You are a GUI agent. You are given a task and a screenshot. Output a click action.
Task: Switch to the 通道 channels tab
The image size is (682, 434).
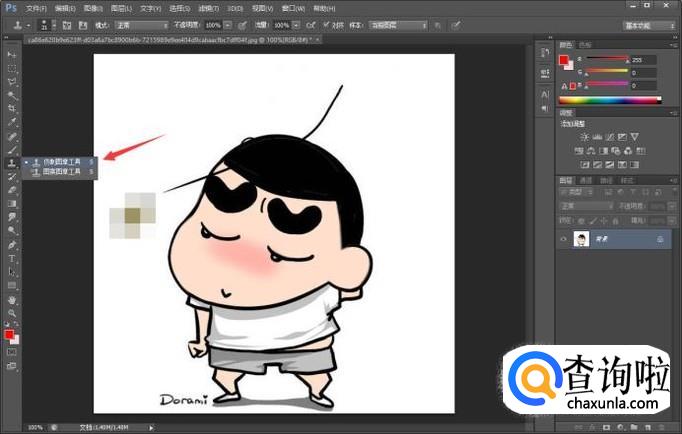(586, 180)
